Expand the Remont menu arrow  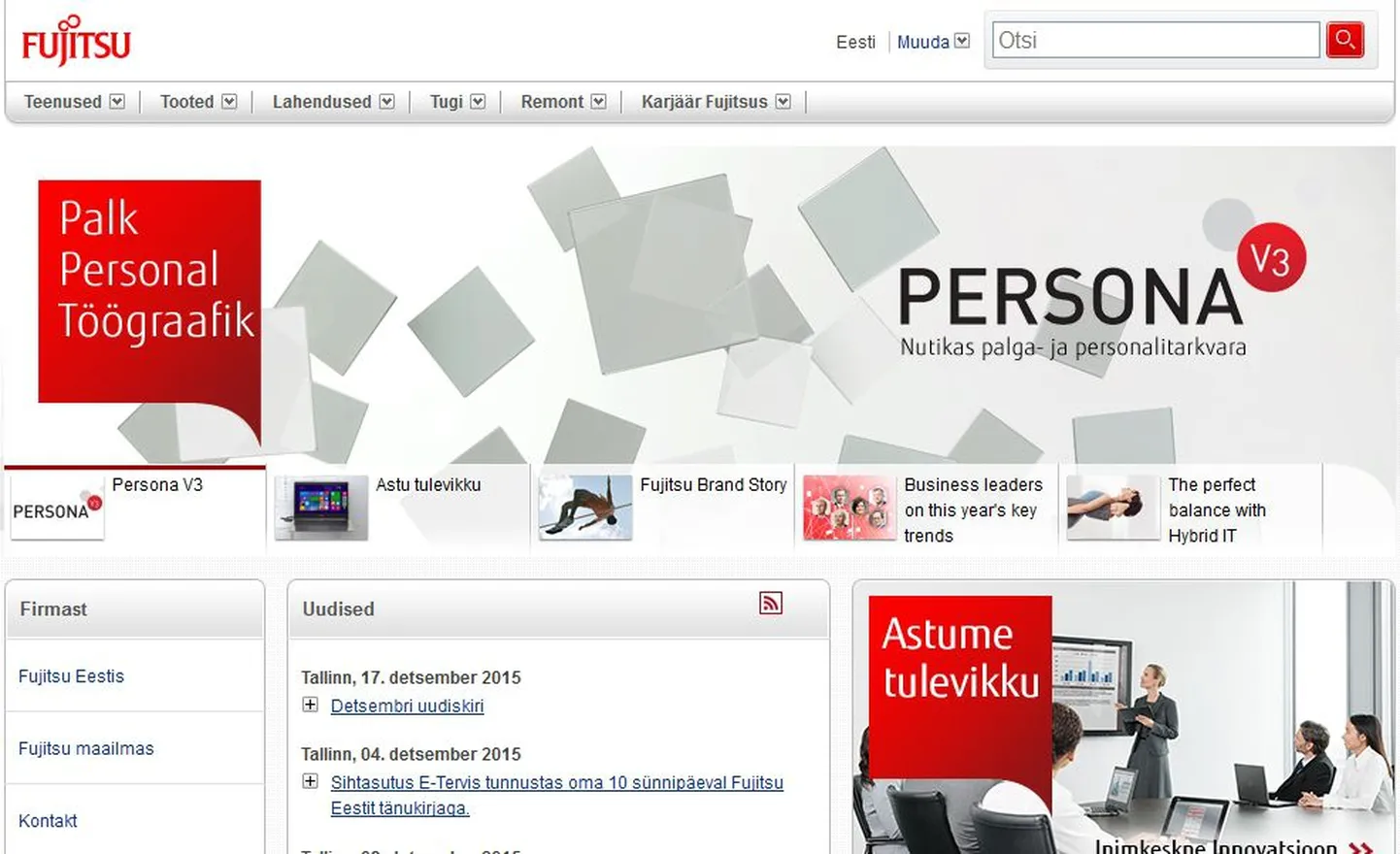click(x=598, y=101)
